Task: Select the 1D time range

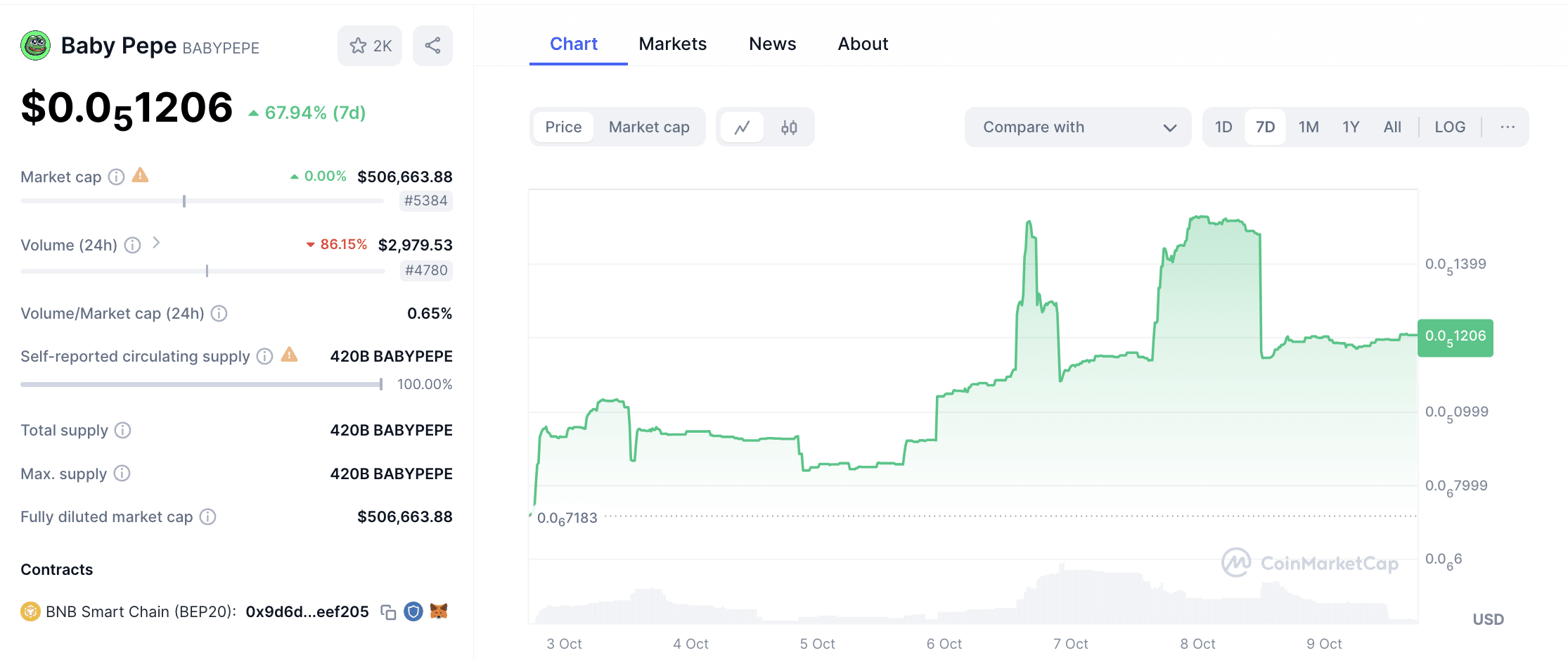Action: 1223,127
